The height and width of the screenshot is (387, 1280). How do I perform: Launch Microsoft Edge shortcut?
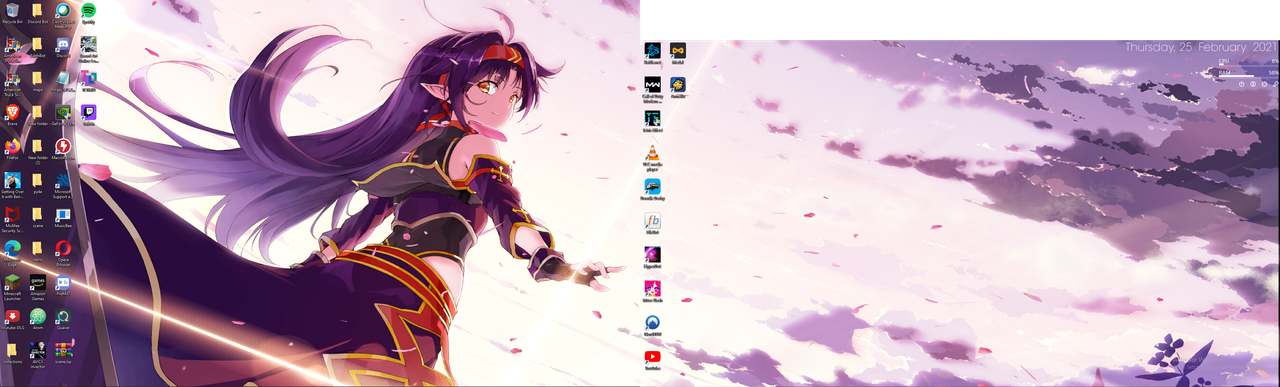click(12, 251)
